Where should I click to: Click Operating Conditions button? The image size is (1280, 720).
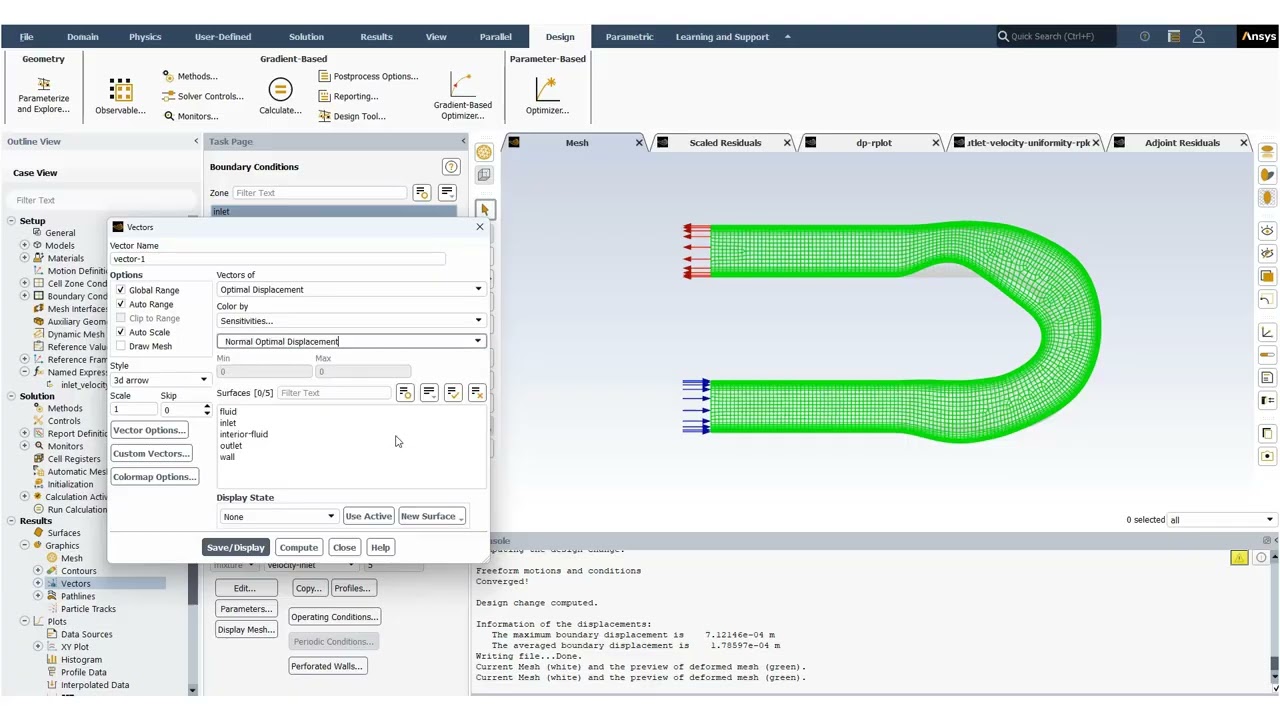pos(334,617)
